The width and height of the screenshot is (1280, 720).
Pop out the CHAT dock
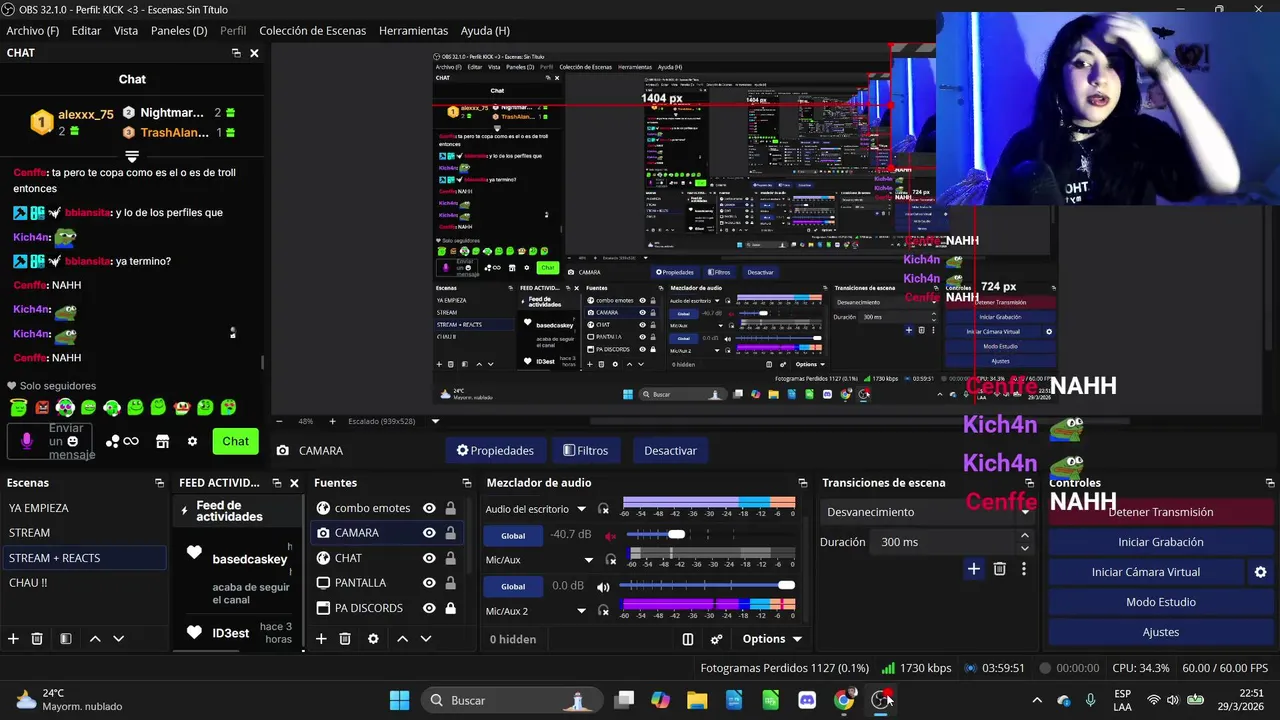tap(236, 53)
